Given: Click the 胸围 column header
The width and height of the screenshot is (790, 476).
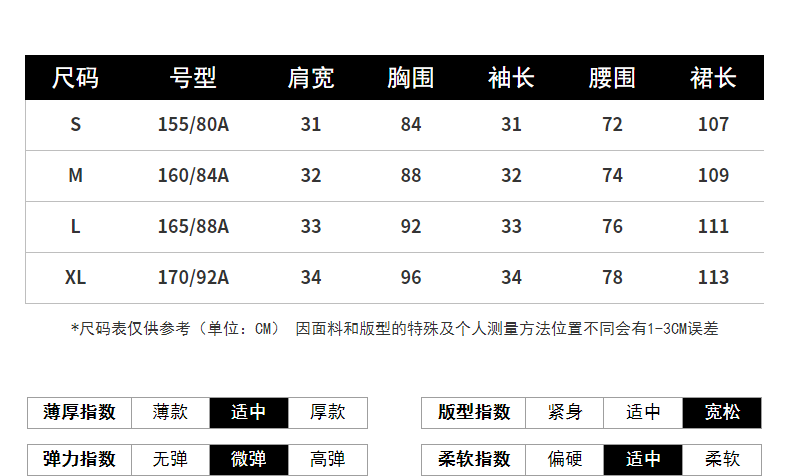Looking at the screenshot, I should [411, 78].
